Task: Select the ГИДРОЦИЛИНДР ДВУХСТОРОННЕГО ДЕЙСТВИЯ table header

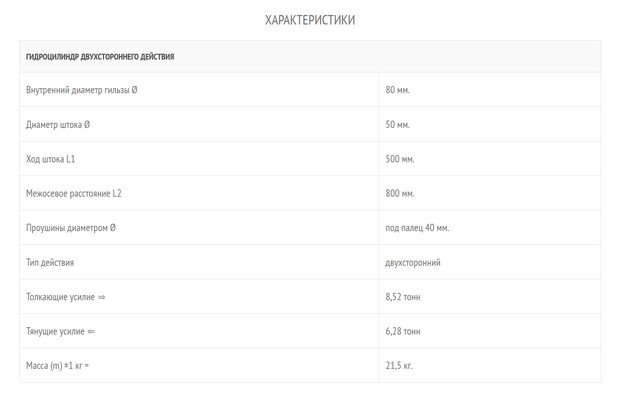Action: coord(100,57)
